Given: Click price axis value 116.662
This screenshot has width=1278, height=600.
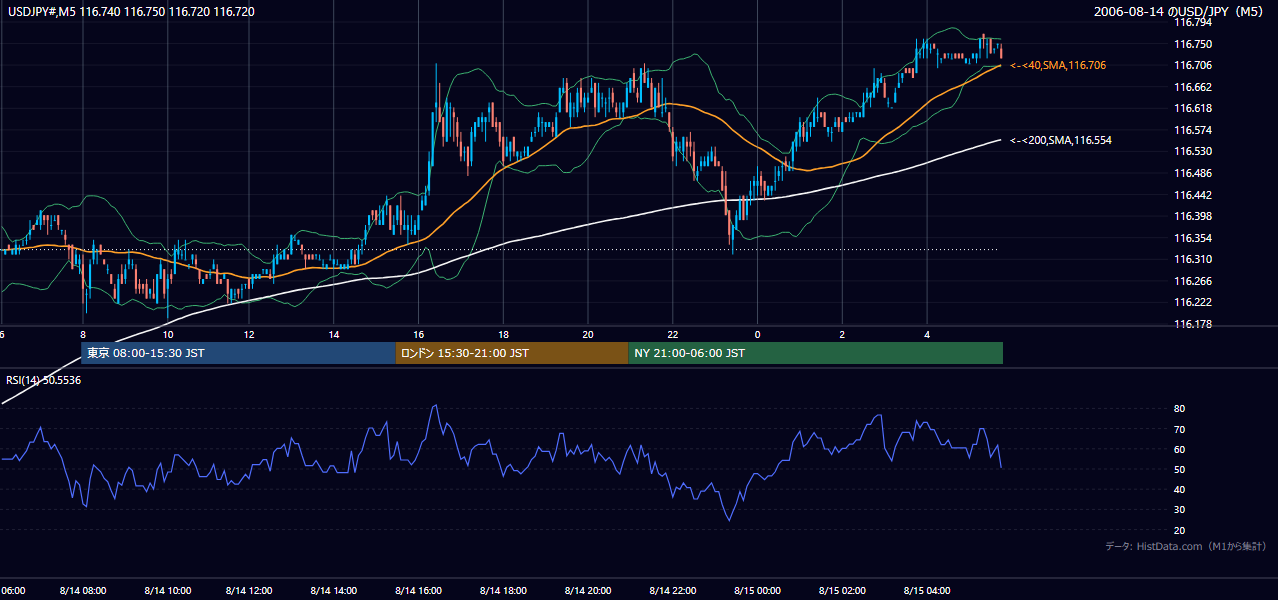Looking at the screenshot, I should (1192, 87).
